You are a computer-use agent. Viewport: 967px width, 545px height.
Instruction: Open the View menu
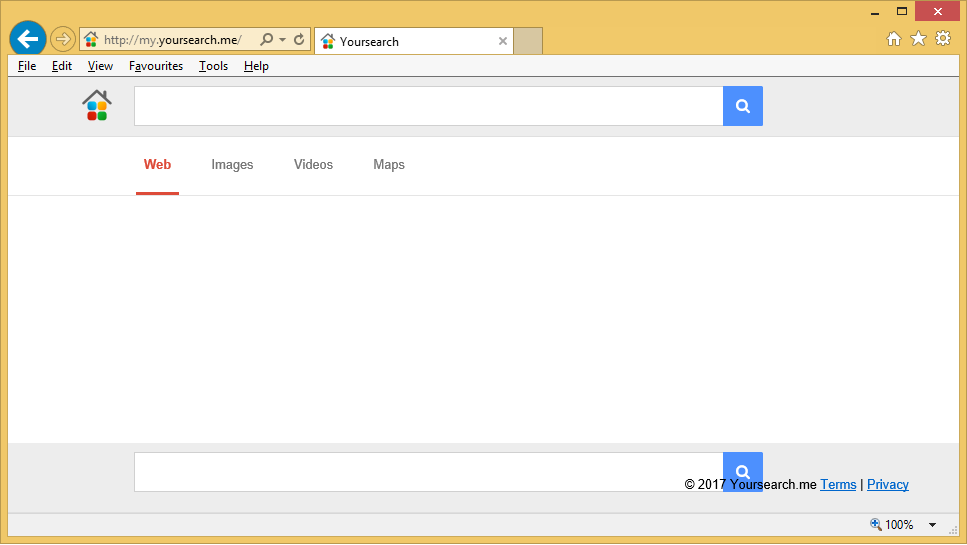tap(100, 66)
